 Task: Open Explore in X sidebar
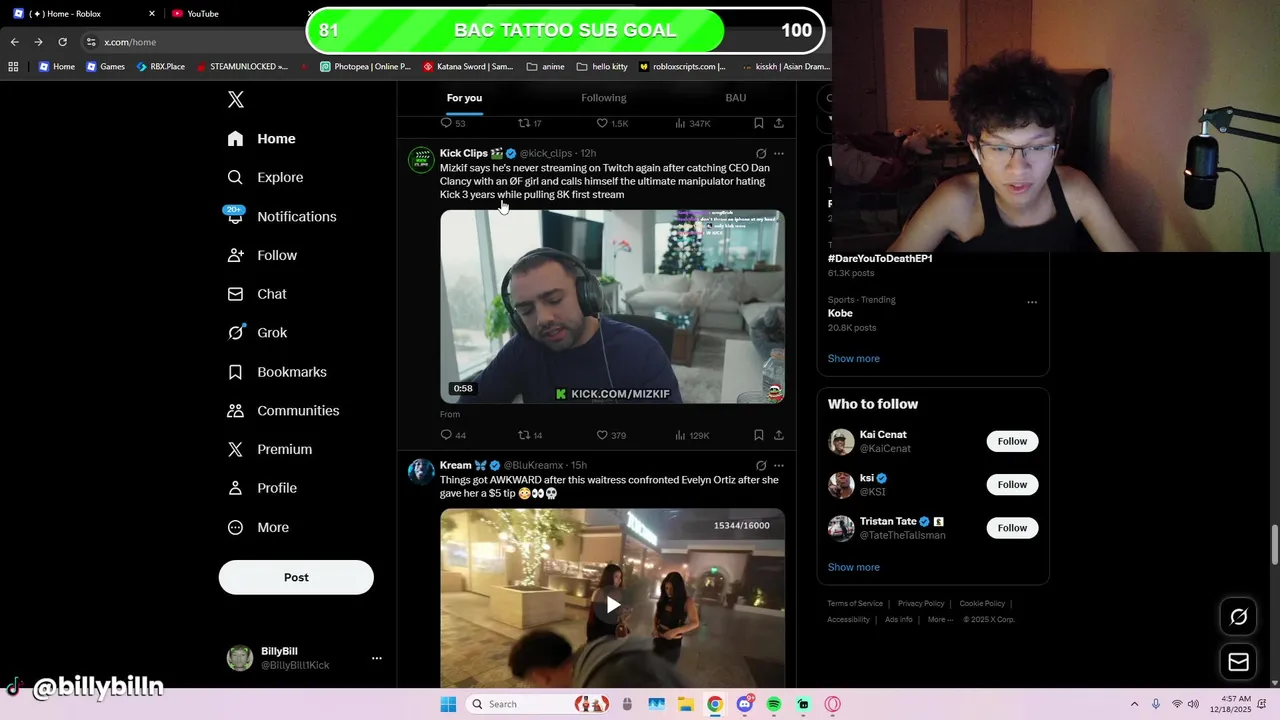click(x=265, y=177)
